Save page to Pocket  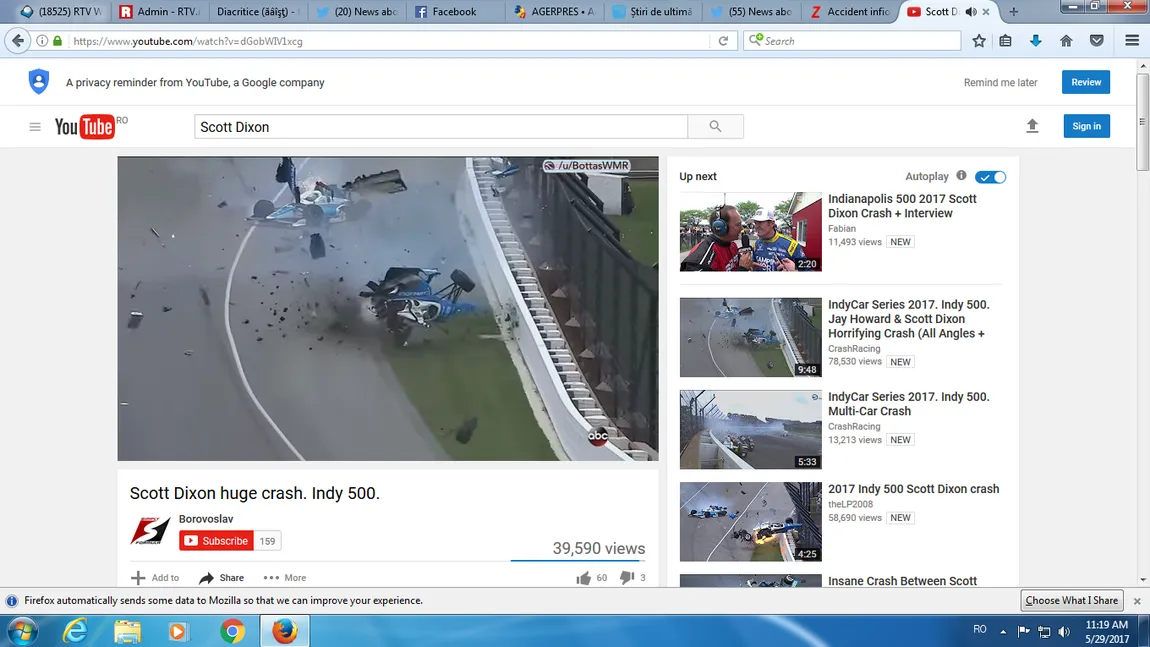1096,41
